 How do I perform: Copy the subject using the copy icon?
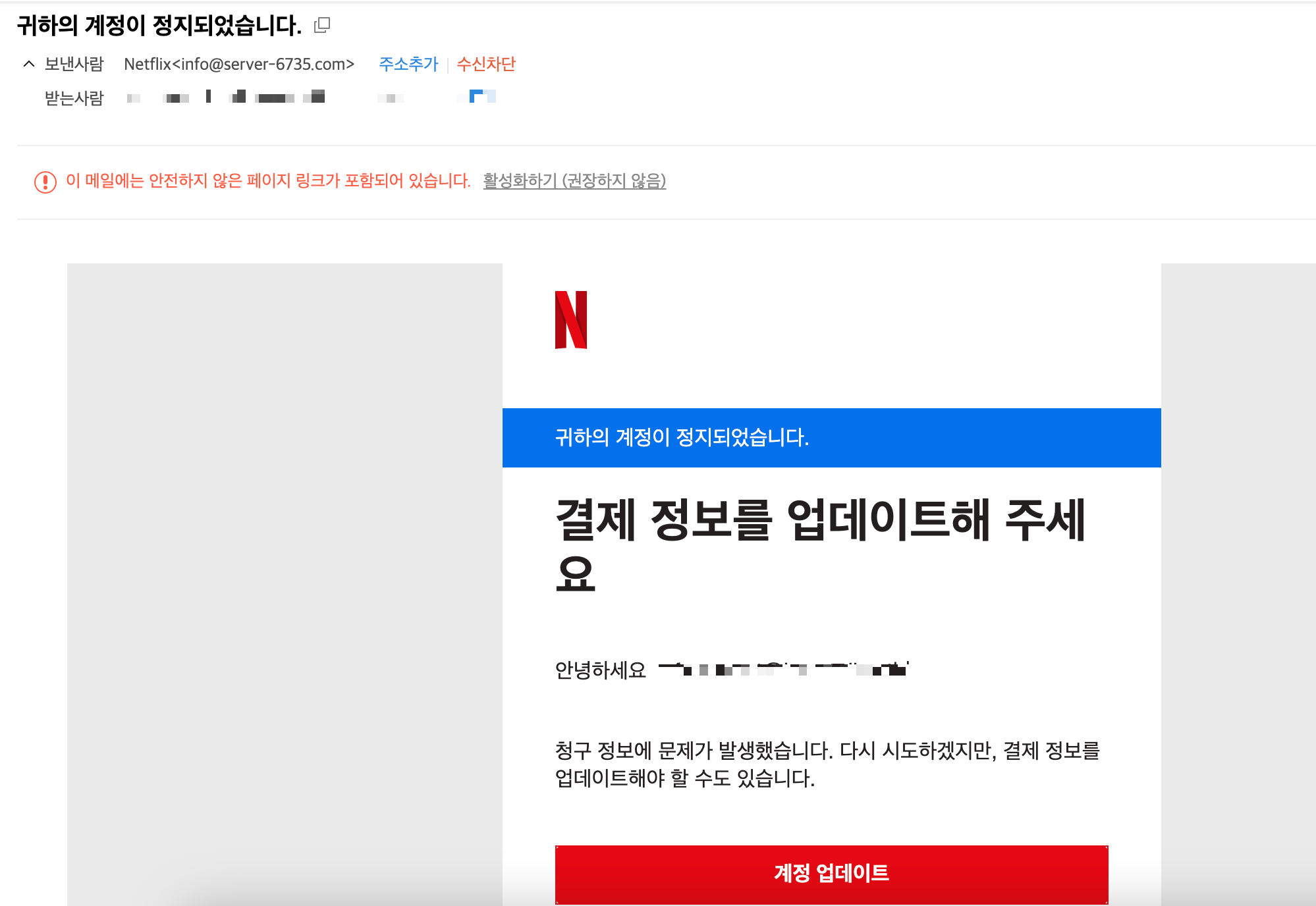(x=322, y=25)
